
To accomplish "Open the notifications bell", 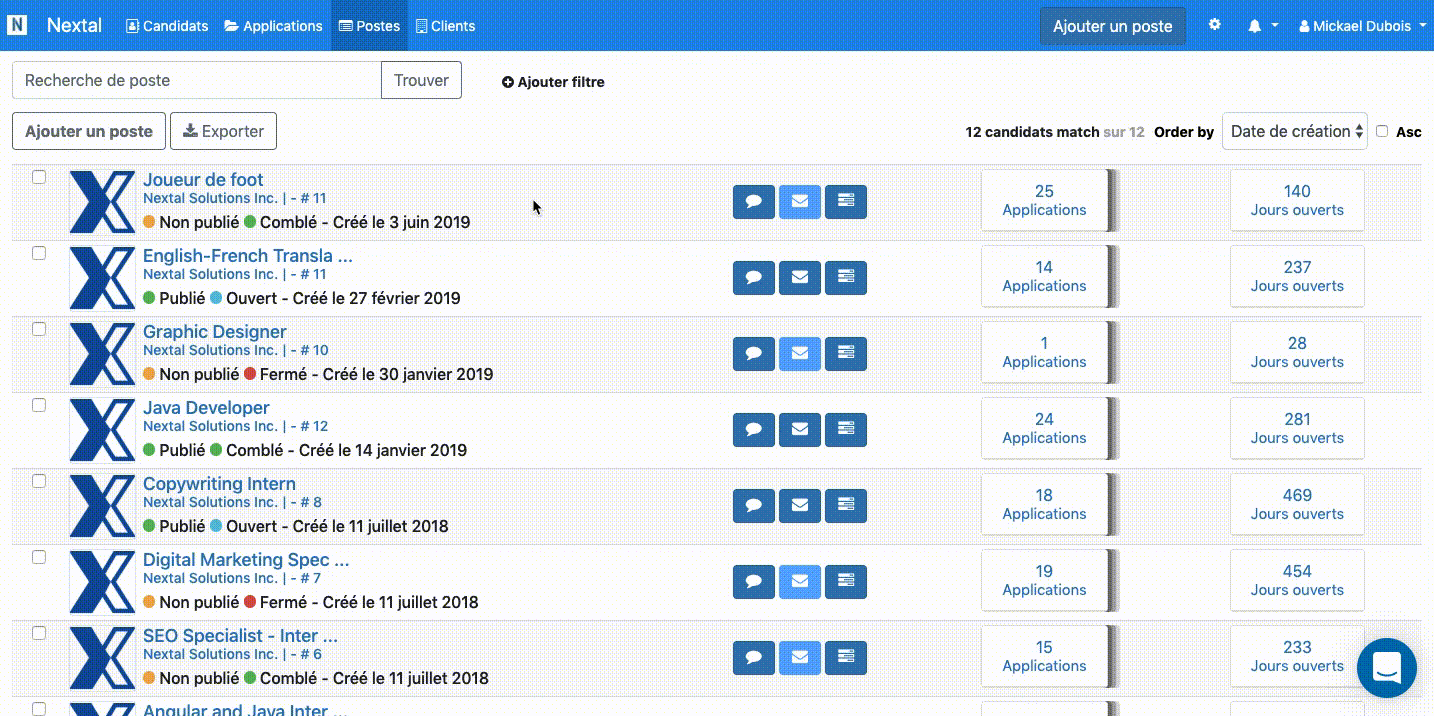I will click(x=1254, y=26).
